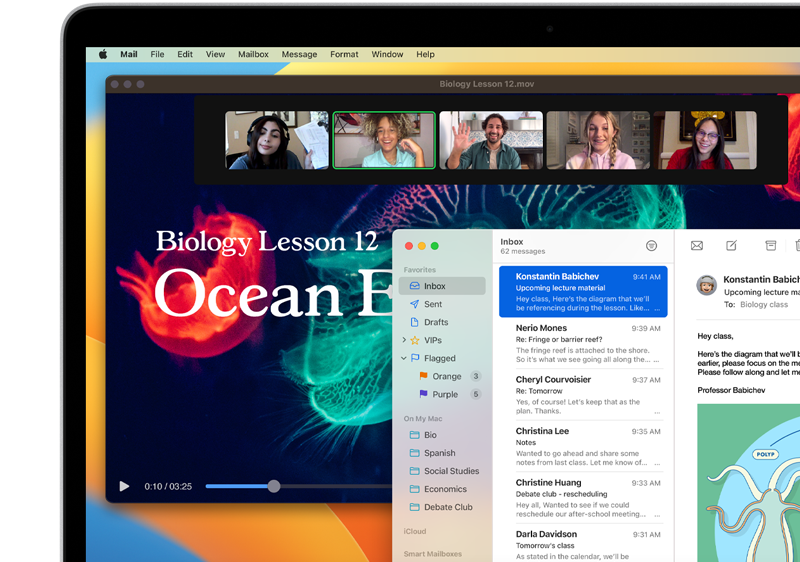Viewport: 800px width, 562px height.
Task: Click the Compose new message icon
Action: [x=731, y=246]
